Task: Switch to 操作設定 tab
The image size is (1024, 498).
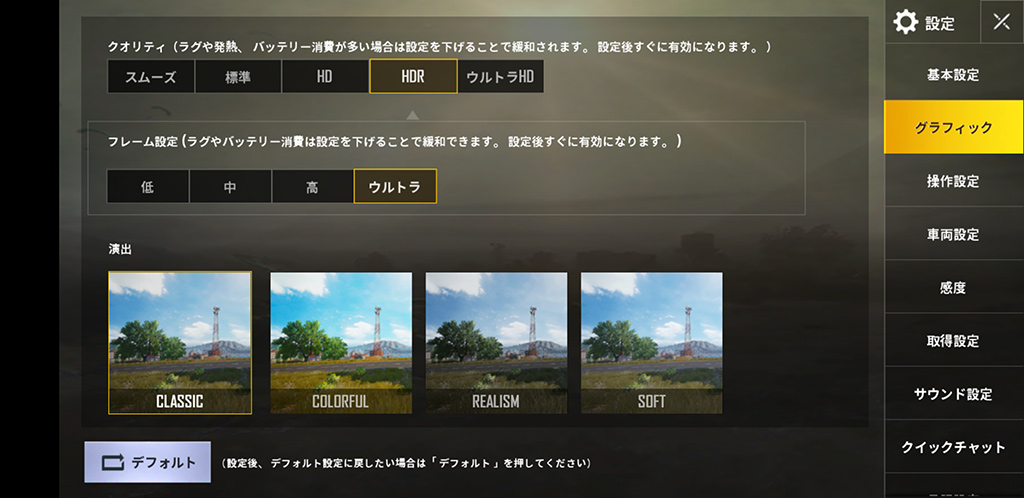Action: [x=953, y=181]
